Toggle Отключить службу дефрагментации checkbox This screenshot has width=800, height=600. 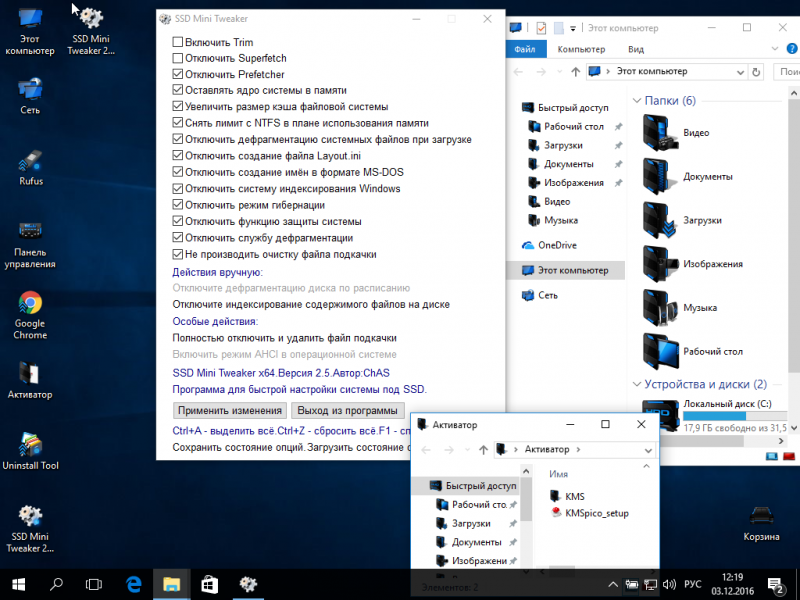click(178, 237)
